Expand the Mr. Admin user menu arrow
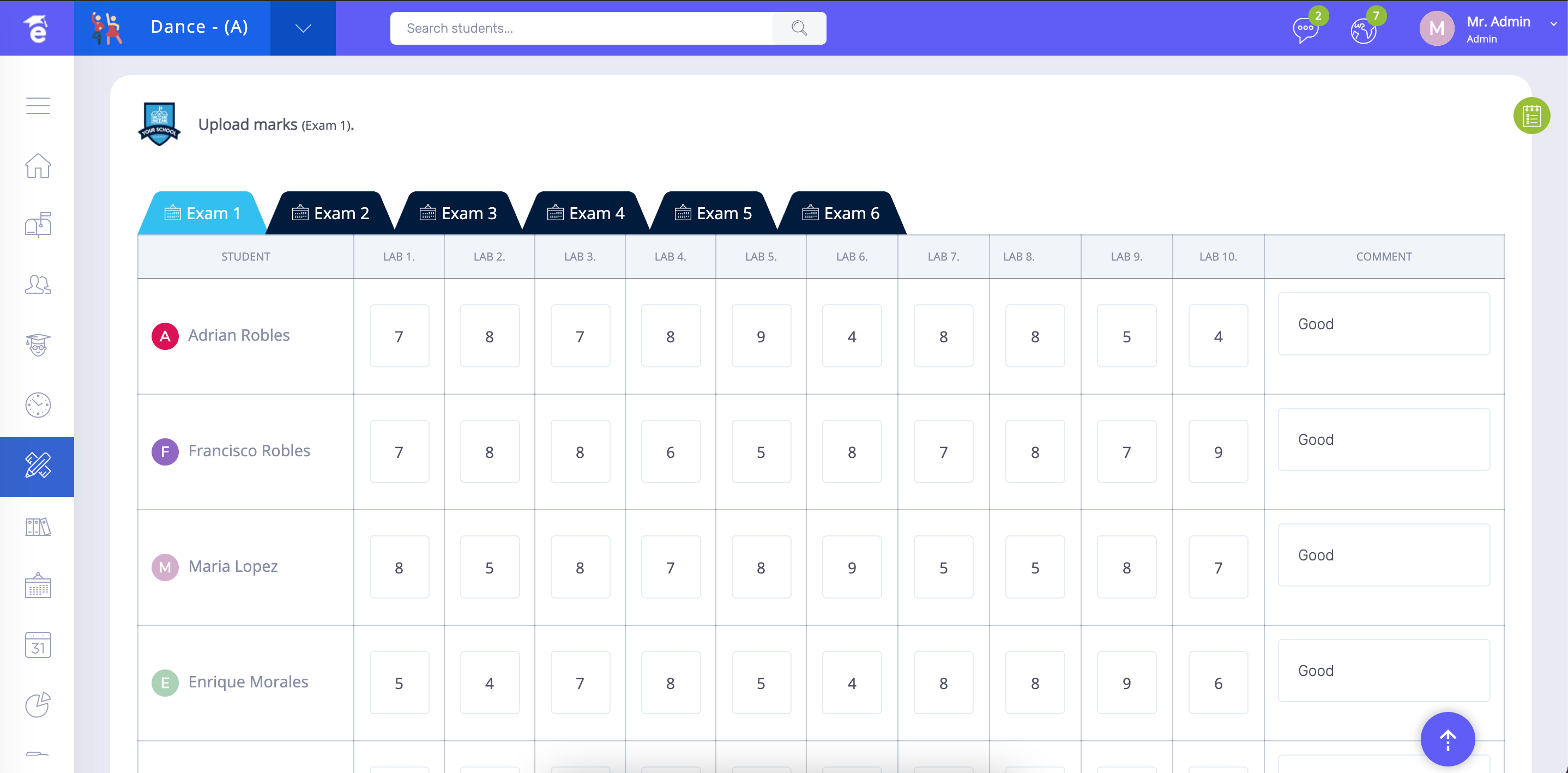This screenshot has width=1568, height=773. point(1553,24)
